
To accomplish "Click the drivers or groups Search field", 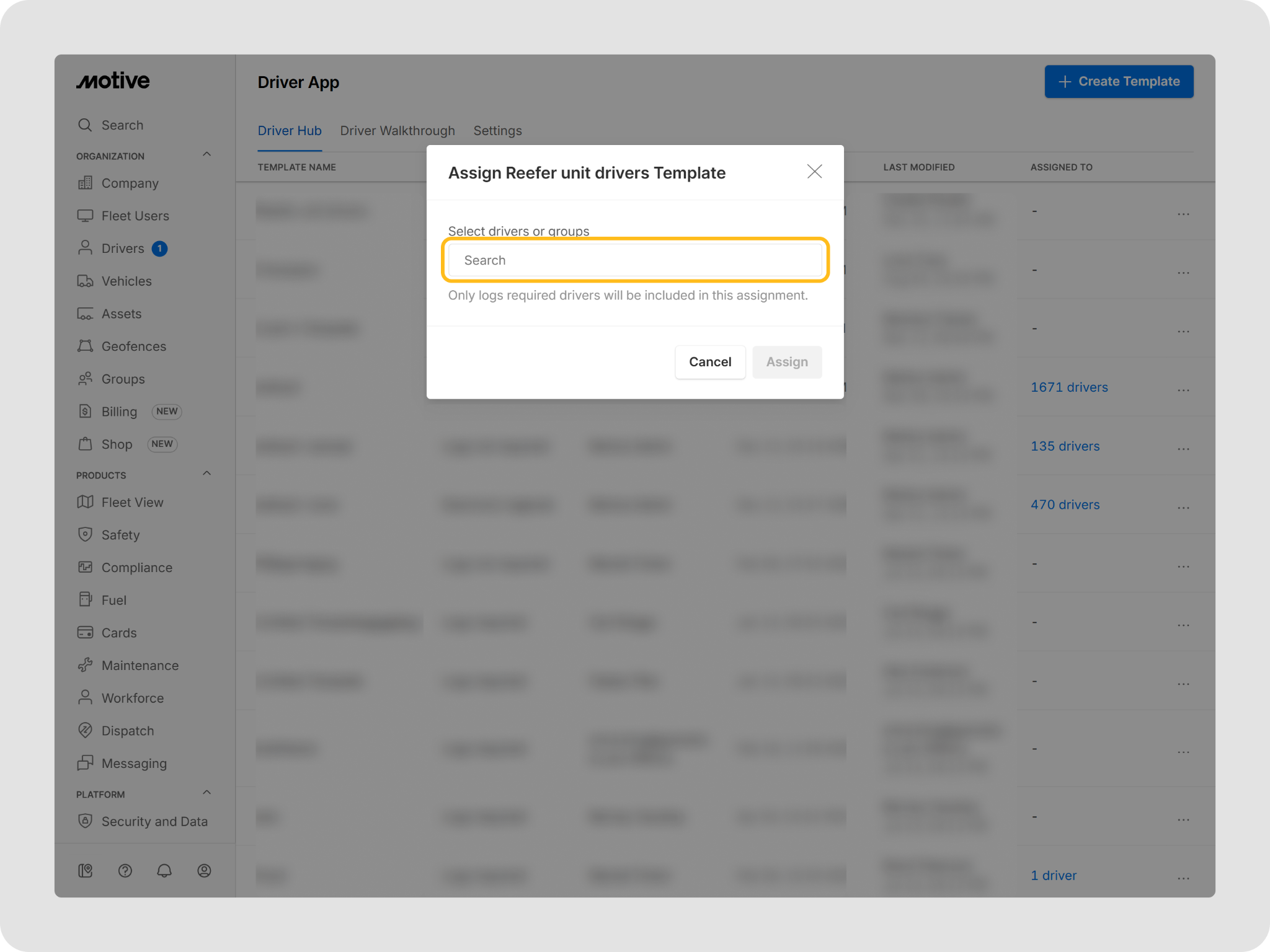I will pos(635,260).
